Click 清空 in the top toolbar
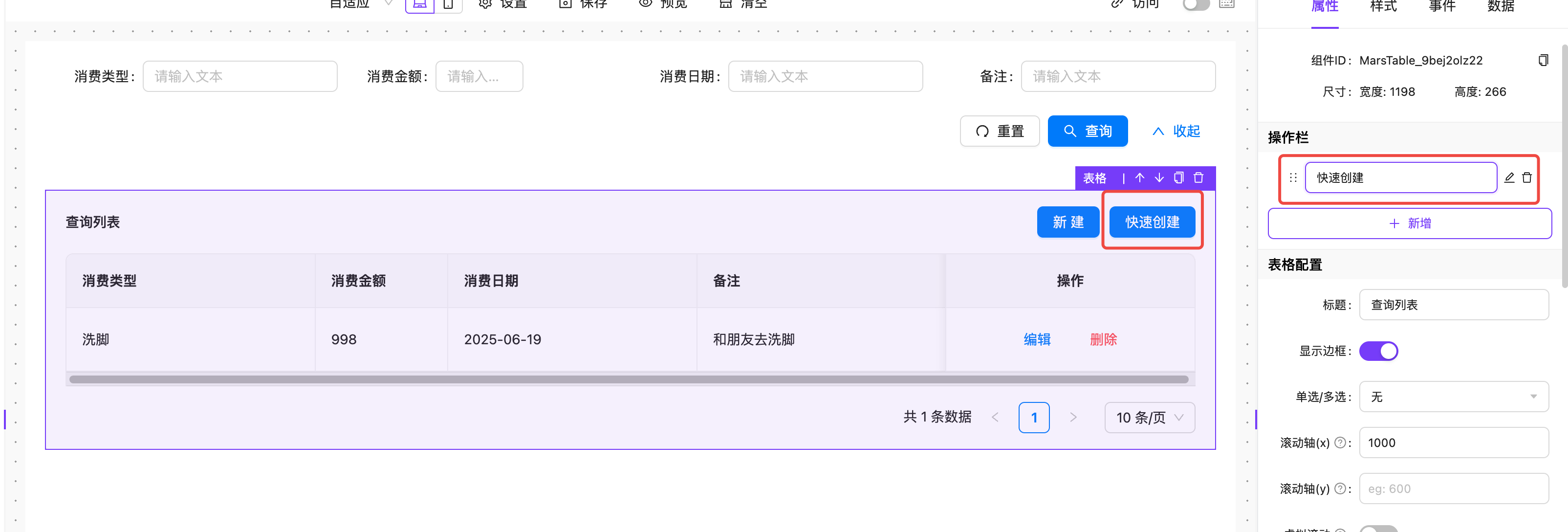Image resolution: width=1568 pixels, height=532 pixels. [x=743, y=4]
